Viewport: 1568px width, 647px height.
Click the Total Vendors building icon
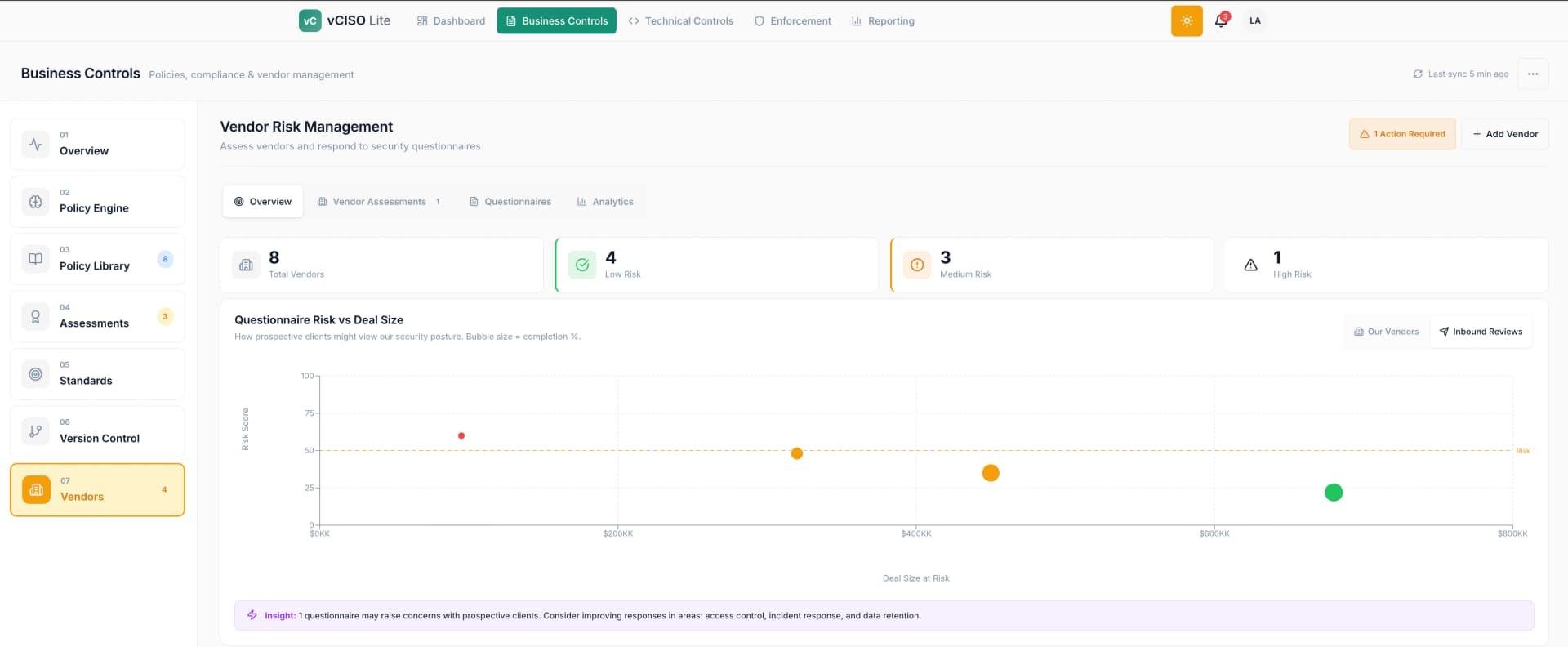246,265
